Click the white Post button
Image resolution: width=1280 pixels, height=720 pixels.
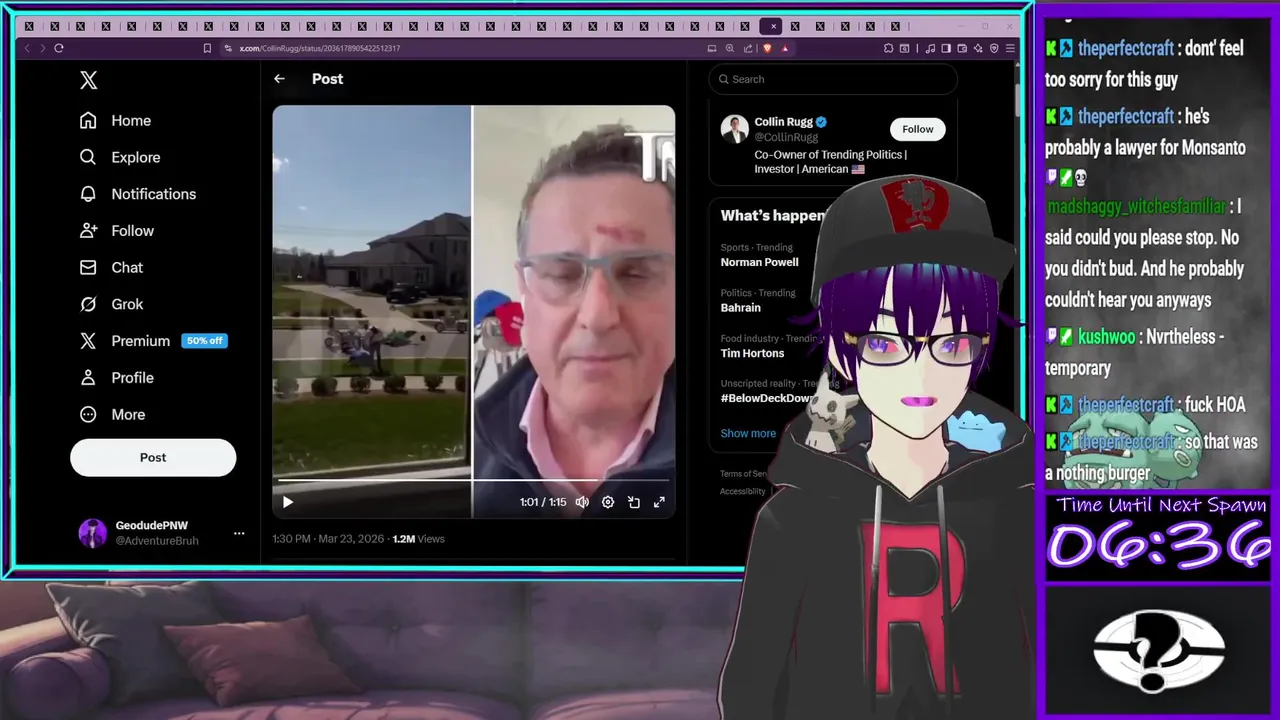[153, 457]
